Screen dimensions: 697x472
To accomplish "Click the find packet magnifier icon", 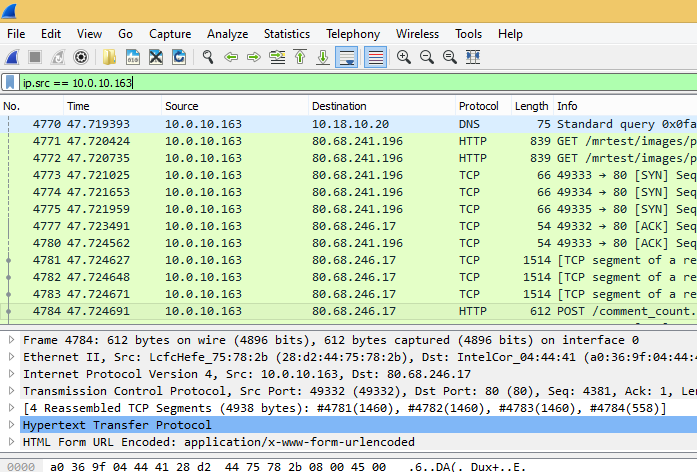I will tap(208, 57).
